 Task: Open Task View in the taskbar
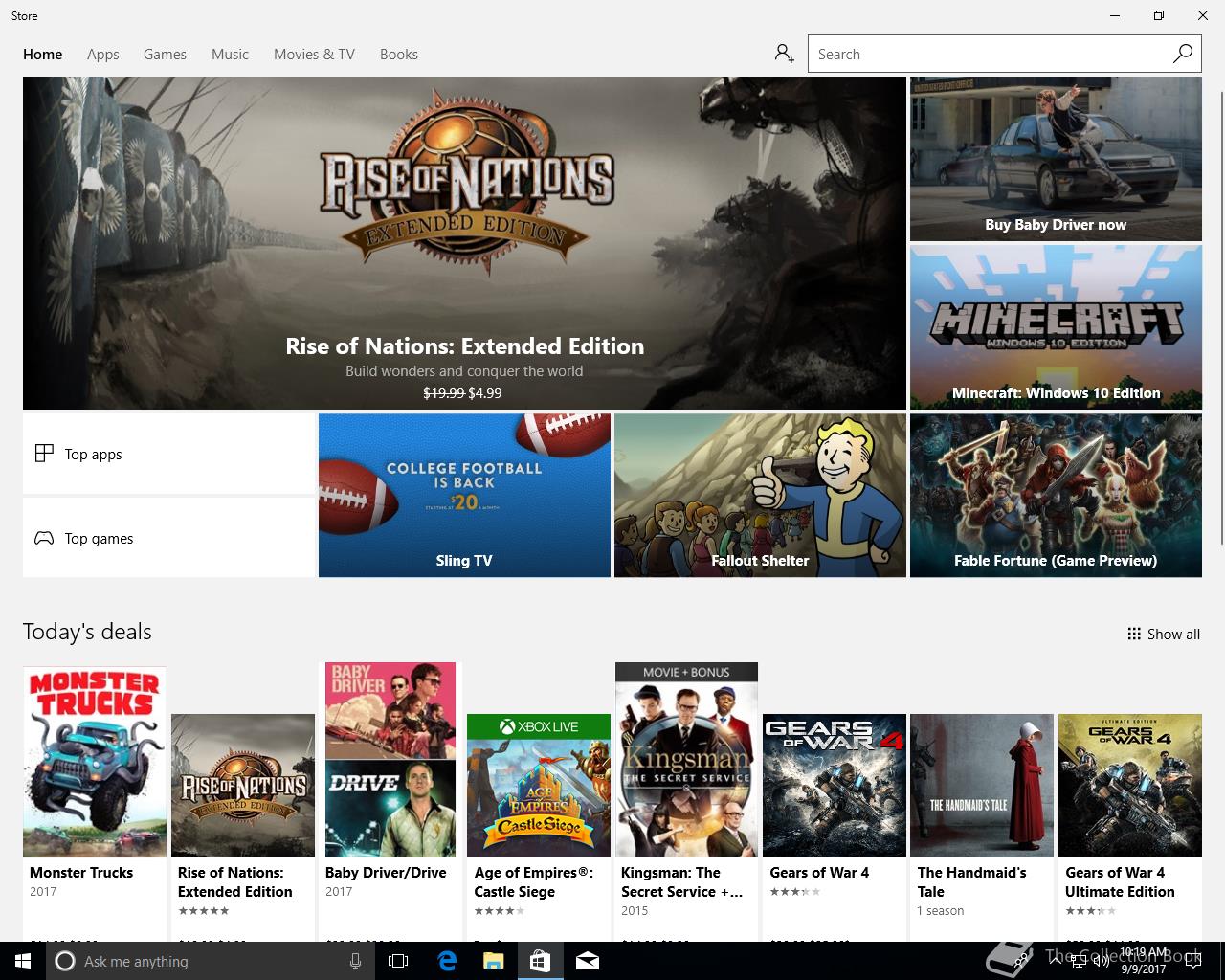398,961
